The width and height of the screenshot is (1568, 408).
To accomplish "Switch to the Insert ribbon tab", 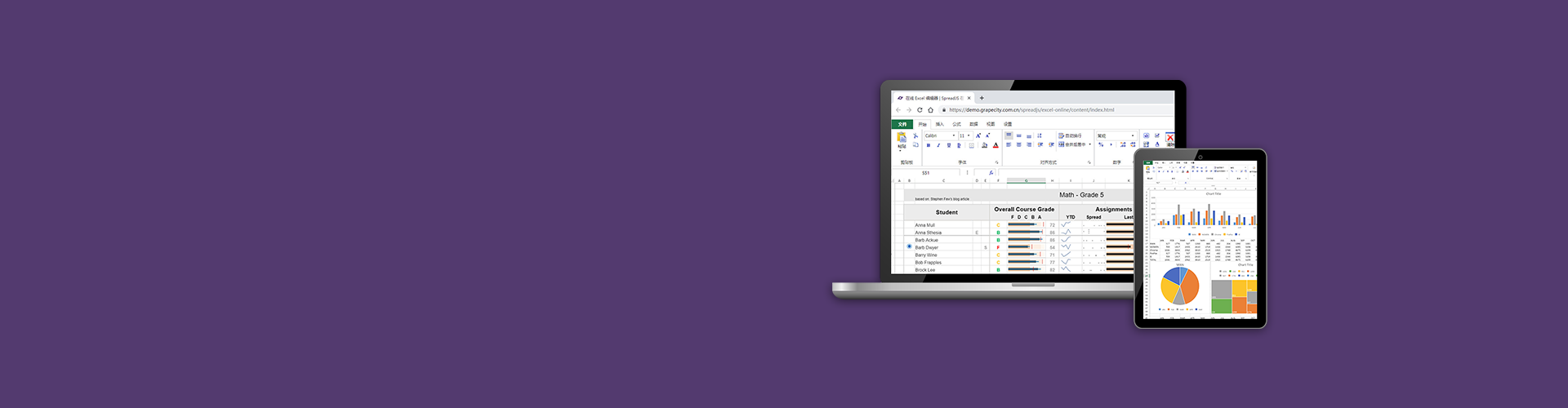I will click(x=940, y=124).
